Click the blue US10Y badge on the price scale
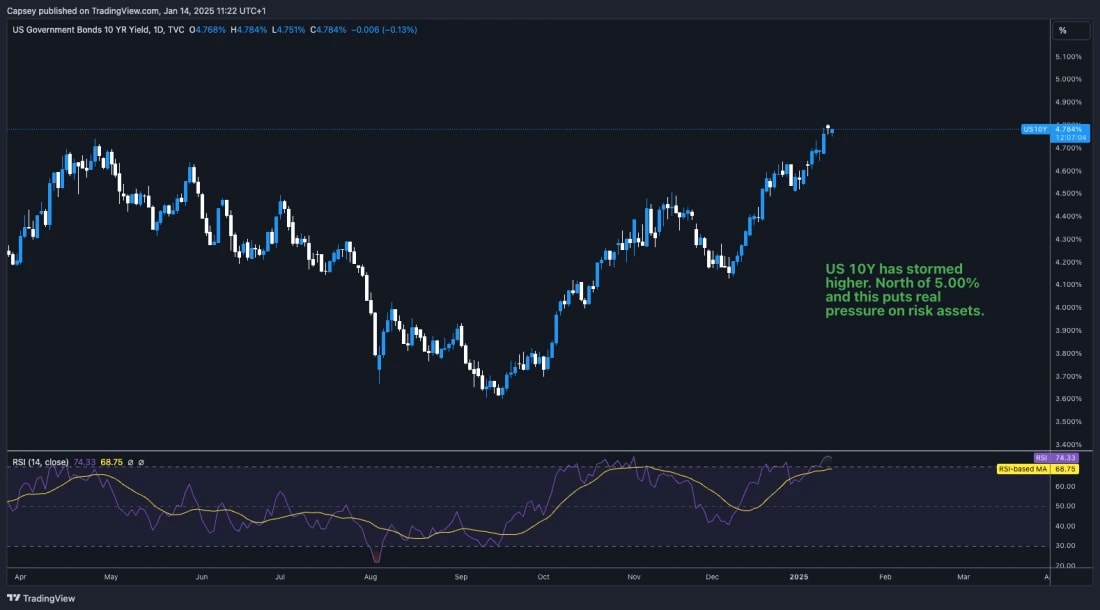1100x610 pixels. click(x=1035, y=128)
